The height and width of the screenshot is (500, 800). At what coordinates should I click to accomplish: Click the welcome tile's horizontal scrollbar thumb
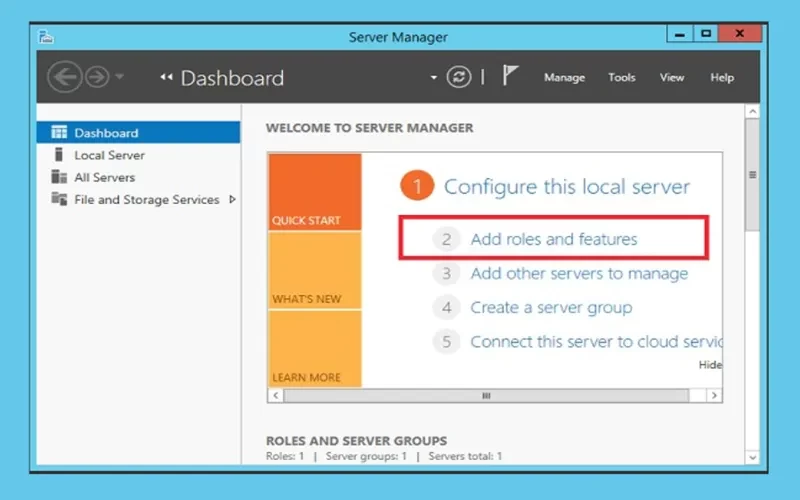(486, 395)
